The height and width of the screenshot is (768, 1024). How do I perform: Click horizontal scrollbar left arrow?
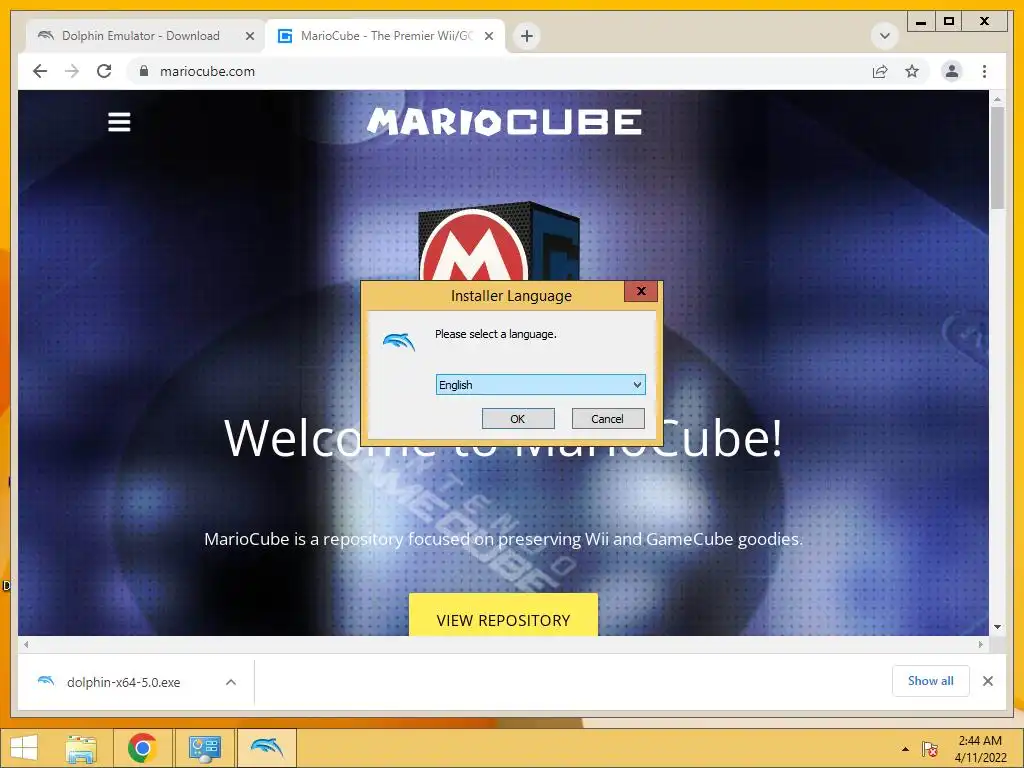click(x=26, y=645)
